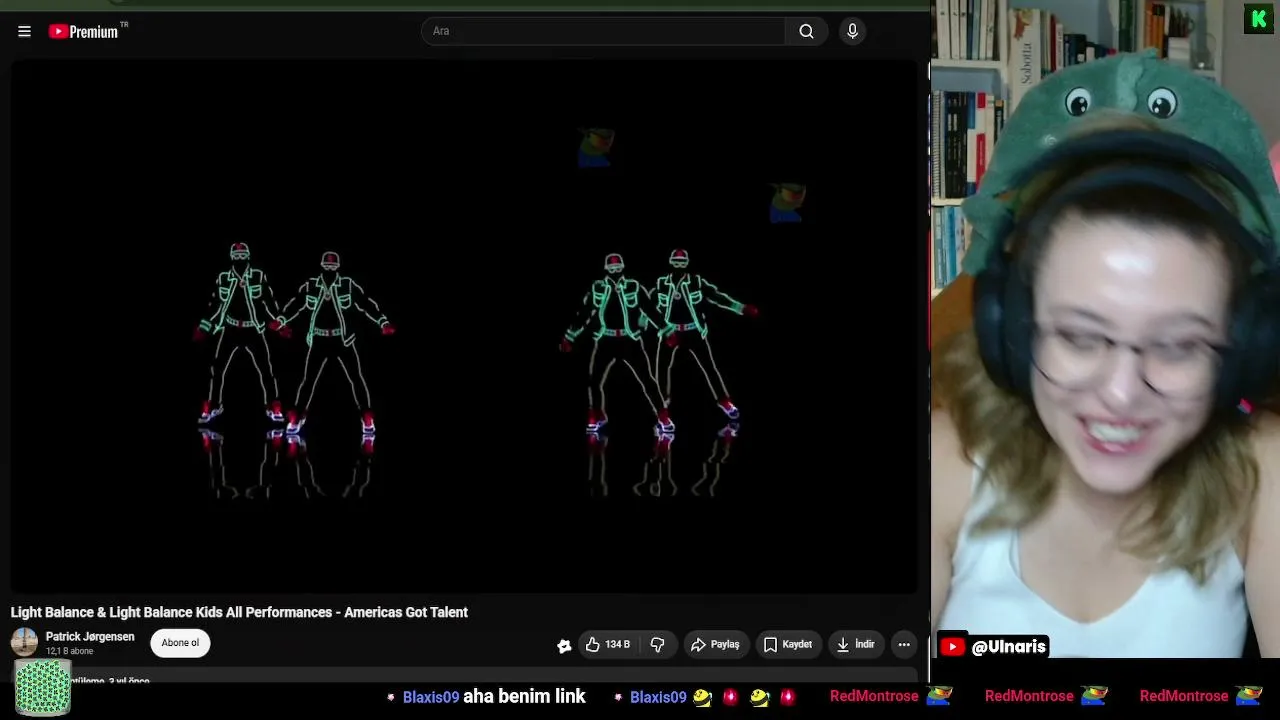1280x720 pixels.
Task: Open the YouTube guide hamburger menu
Action: tap(24, 31)
